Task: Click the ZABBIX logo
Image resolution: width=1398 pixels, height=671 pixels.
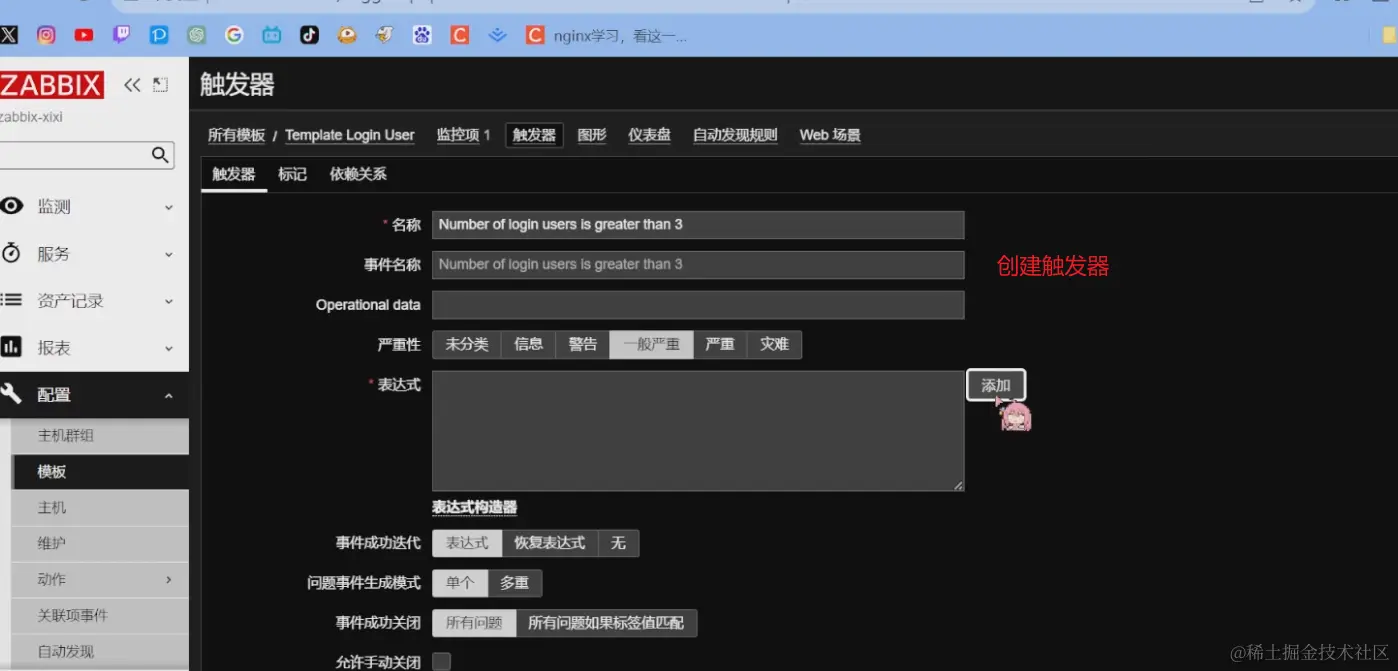Action: [x=52, y=85]
